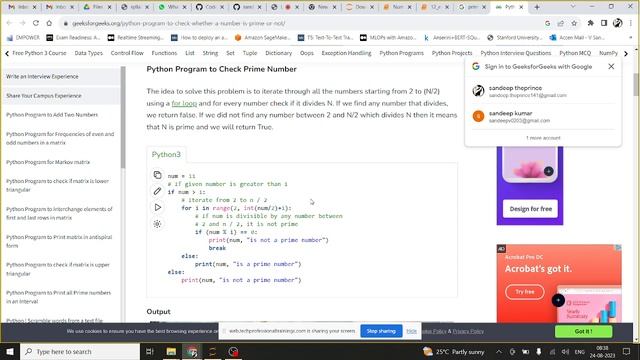Screen dimensions: 640x360
Task: Open the Dictionary menu item
Action: coord(278,53)
